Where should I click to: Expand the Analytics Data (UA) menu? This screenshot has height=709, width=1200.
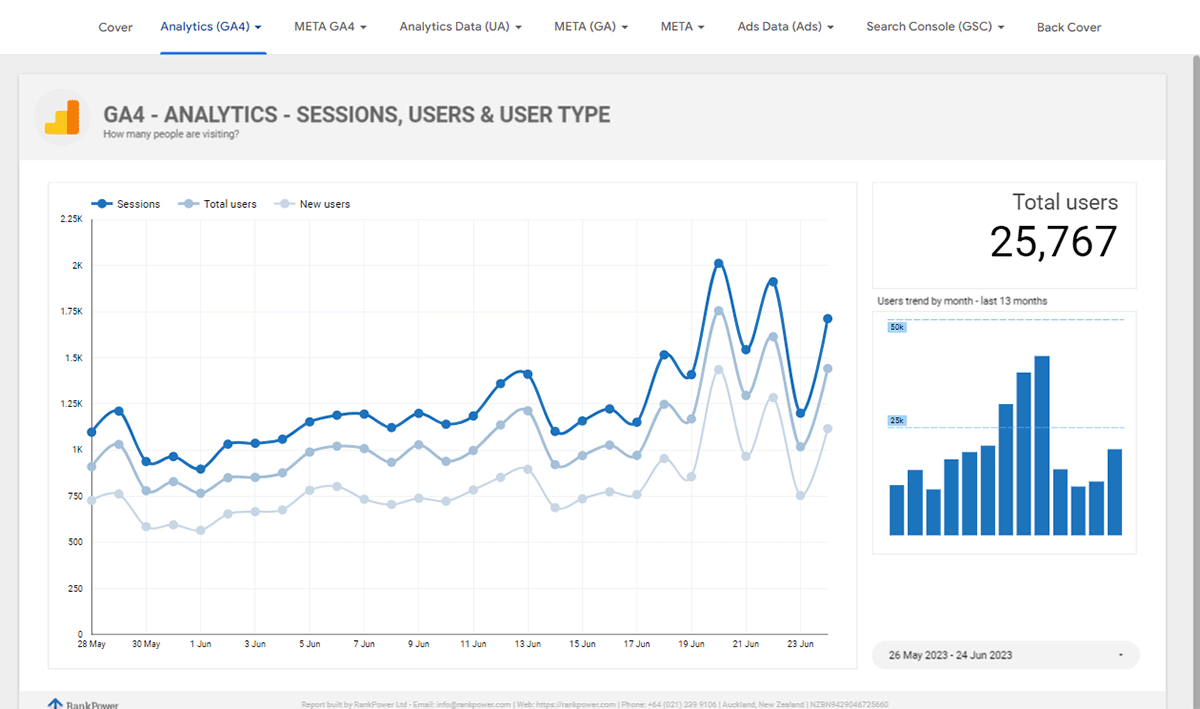[x=461, y=27]
